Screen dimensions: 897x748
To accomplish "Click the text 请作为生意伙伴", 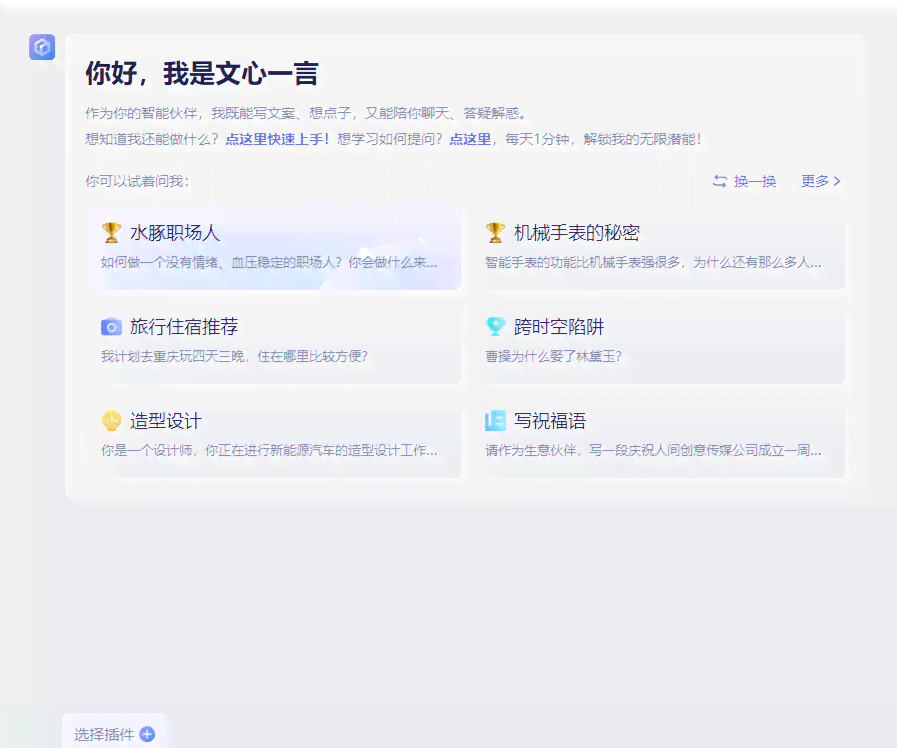I will pos(531,450).
